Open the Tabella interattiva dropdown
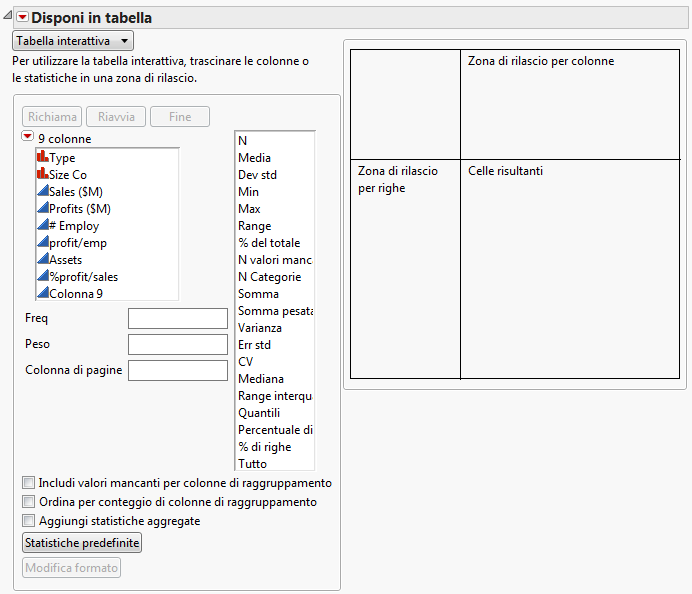 click(73, 41)
